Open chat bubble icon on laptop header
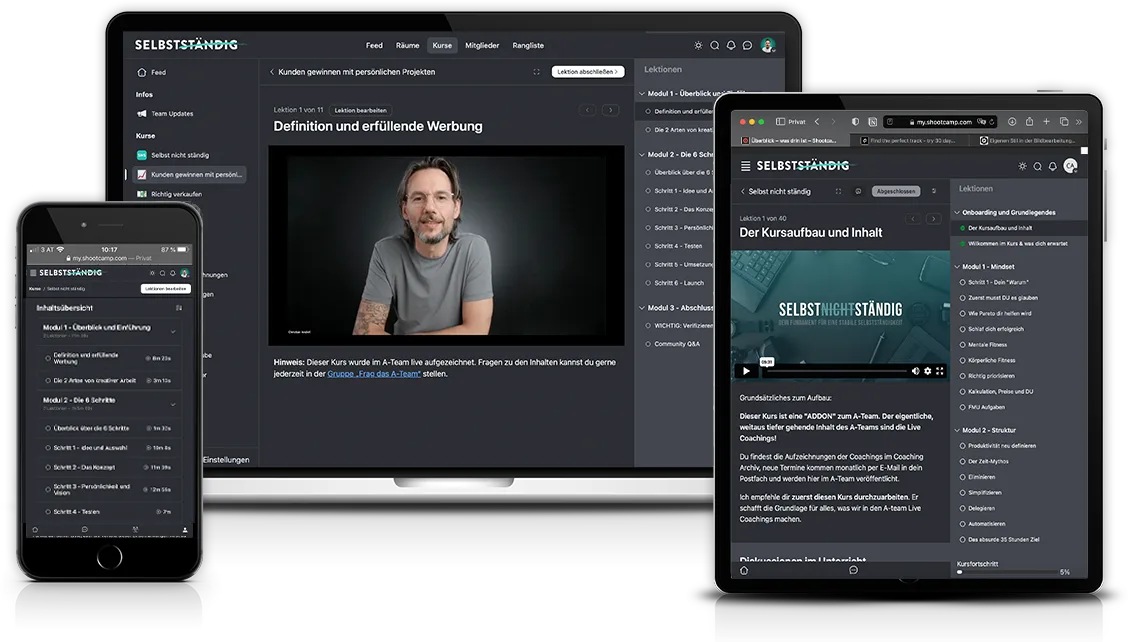The image size is (1128, 642). click(x=747, y=45)
